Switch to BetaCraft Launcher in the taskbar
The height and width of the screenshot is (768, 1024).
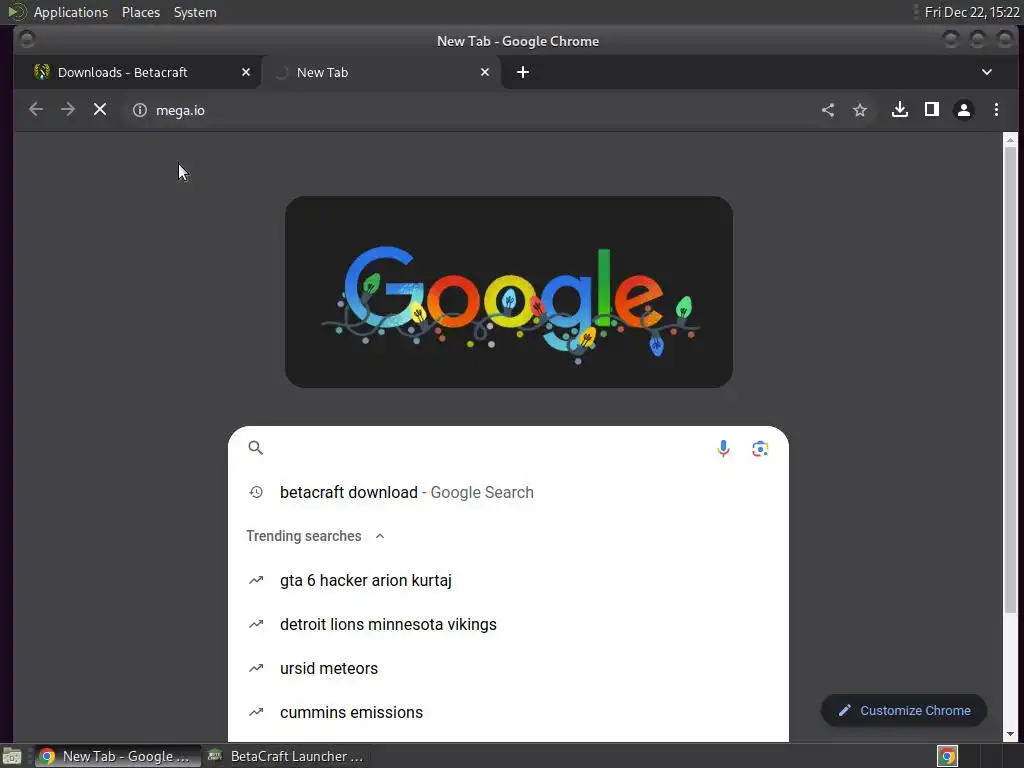pyautogui.click(x=285, y=756)
